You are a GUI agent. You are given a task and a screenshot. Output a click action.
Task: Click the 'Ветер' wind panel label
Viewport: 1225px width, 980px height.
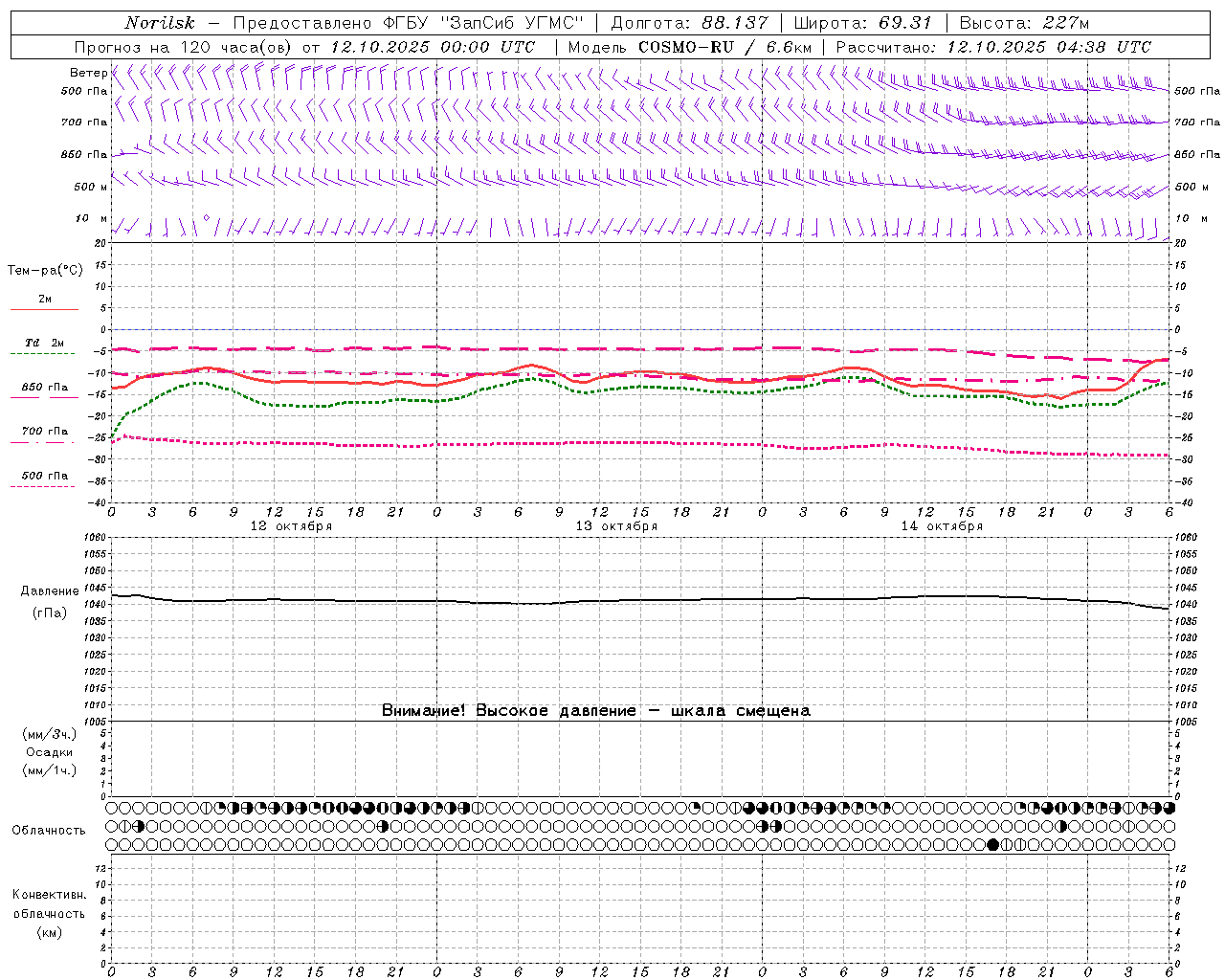point(88,73)
